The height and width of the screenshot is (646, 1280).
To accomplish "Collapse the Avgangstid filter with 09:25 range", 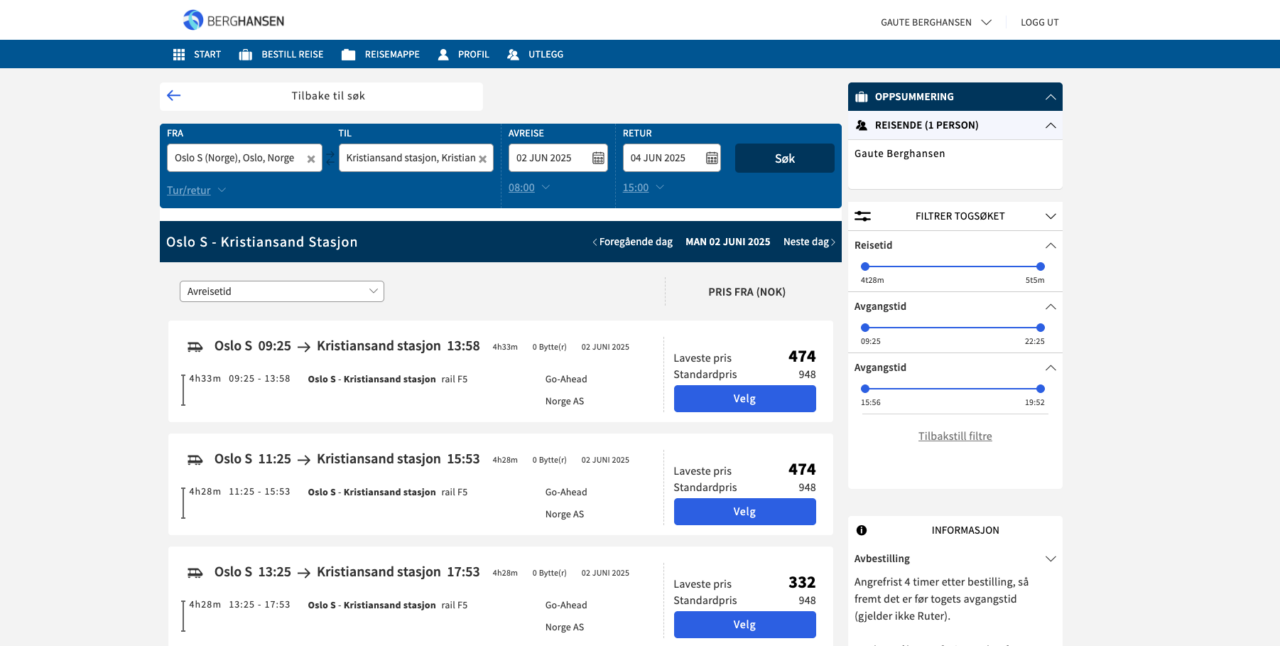I will (1050, 306).
